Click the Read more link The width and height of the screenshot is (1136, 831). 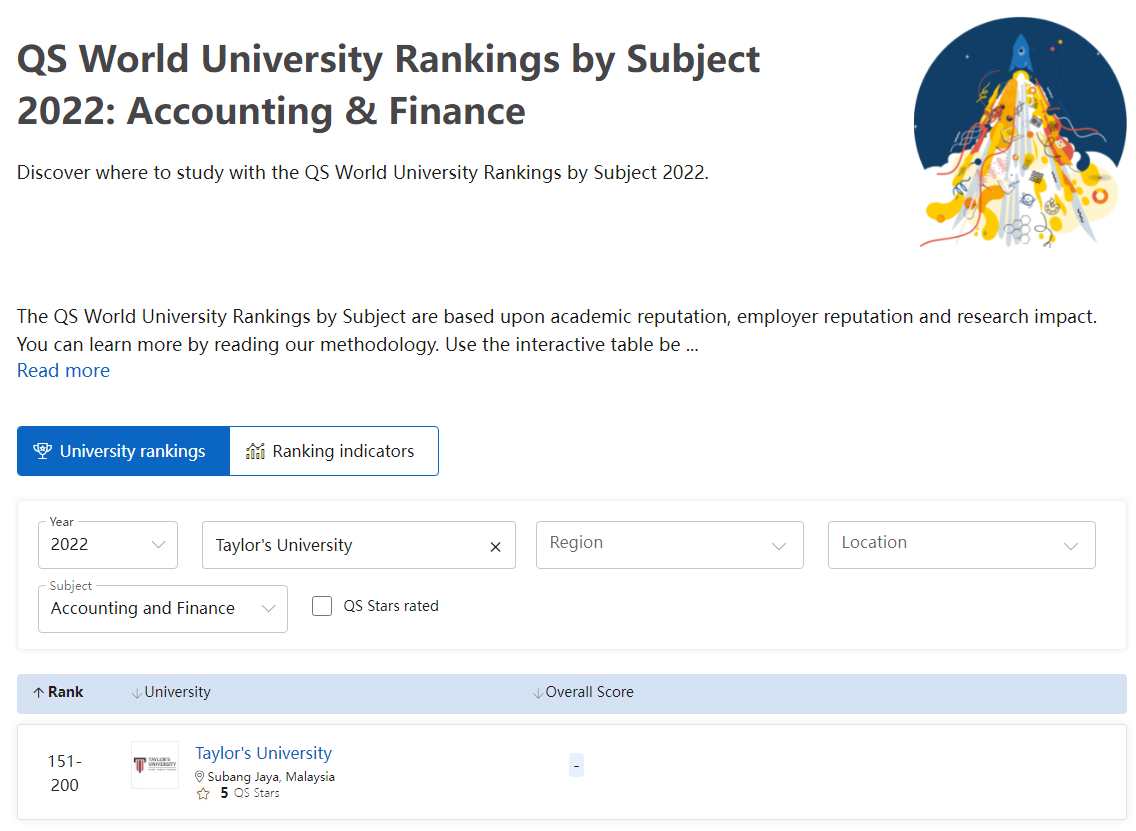click(x=64, y=370)
